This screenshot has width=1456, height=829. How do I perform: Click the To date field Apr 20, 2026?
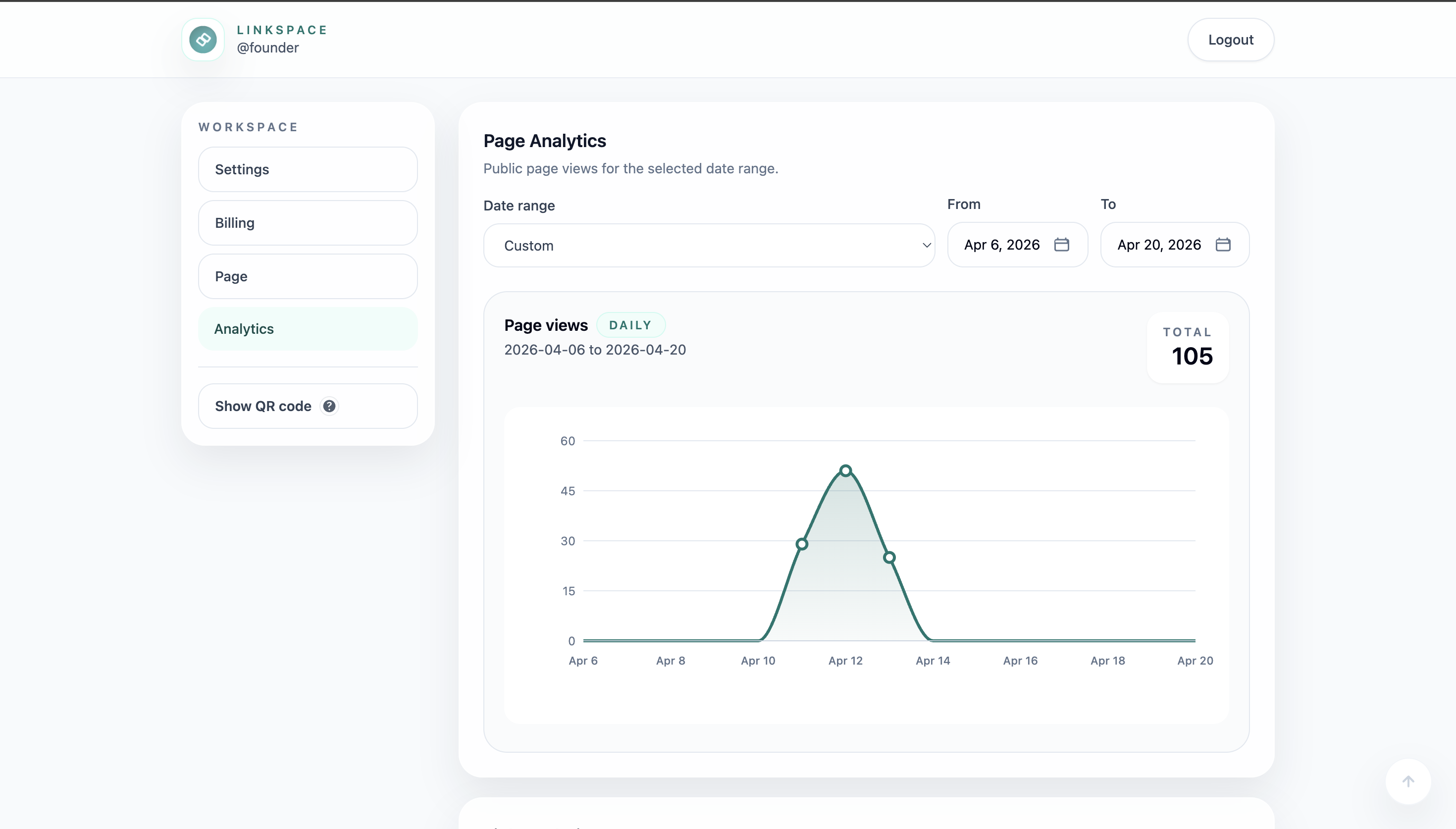point(1158,245)
